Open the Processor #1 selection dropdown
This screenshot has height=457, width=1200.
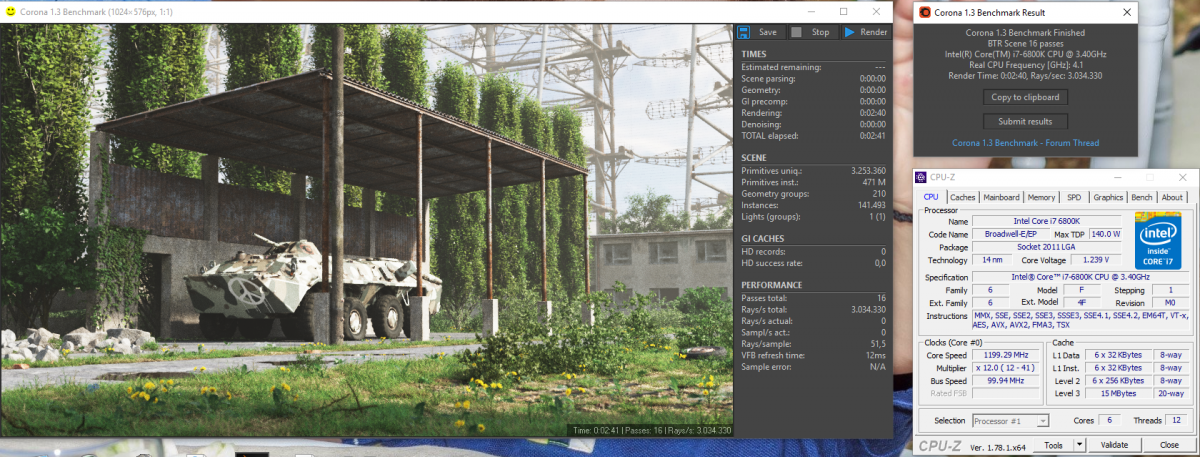click(x=1010, y=421)
